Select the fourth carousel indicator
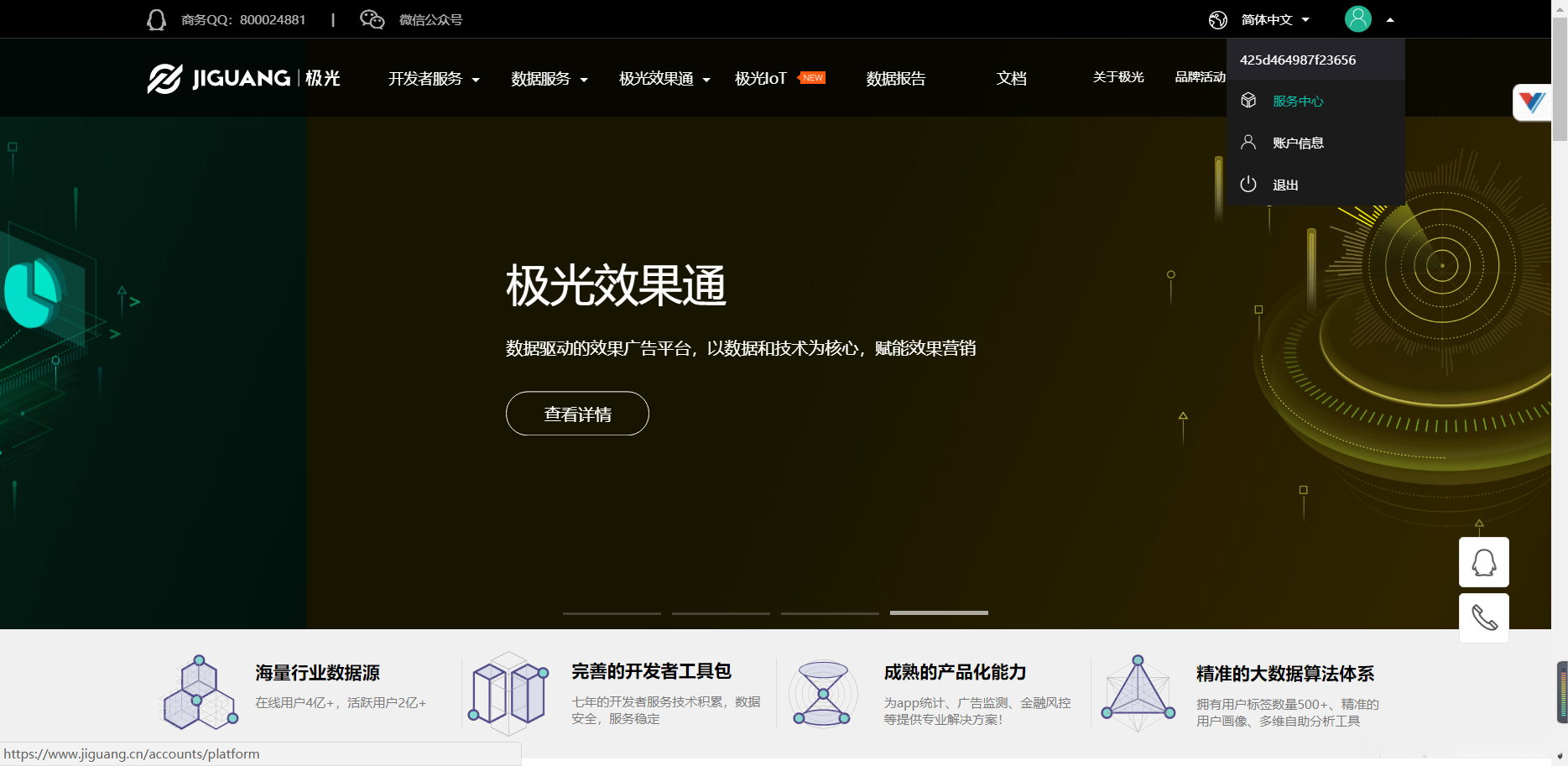Viewport: 1568px width, 766px height. pyautogui.click(x=938, y=613)
